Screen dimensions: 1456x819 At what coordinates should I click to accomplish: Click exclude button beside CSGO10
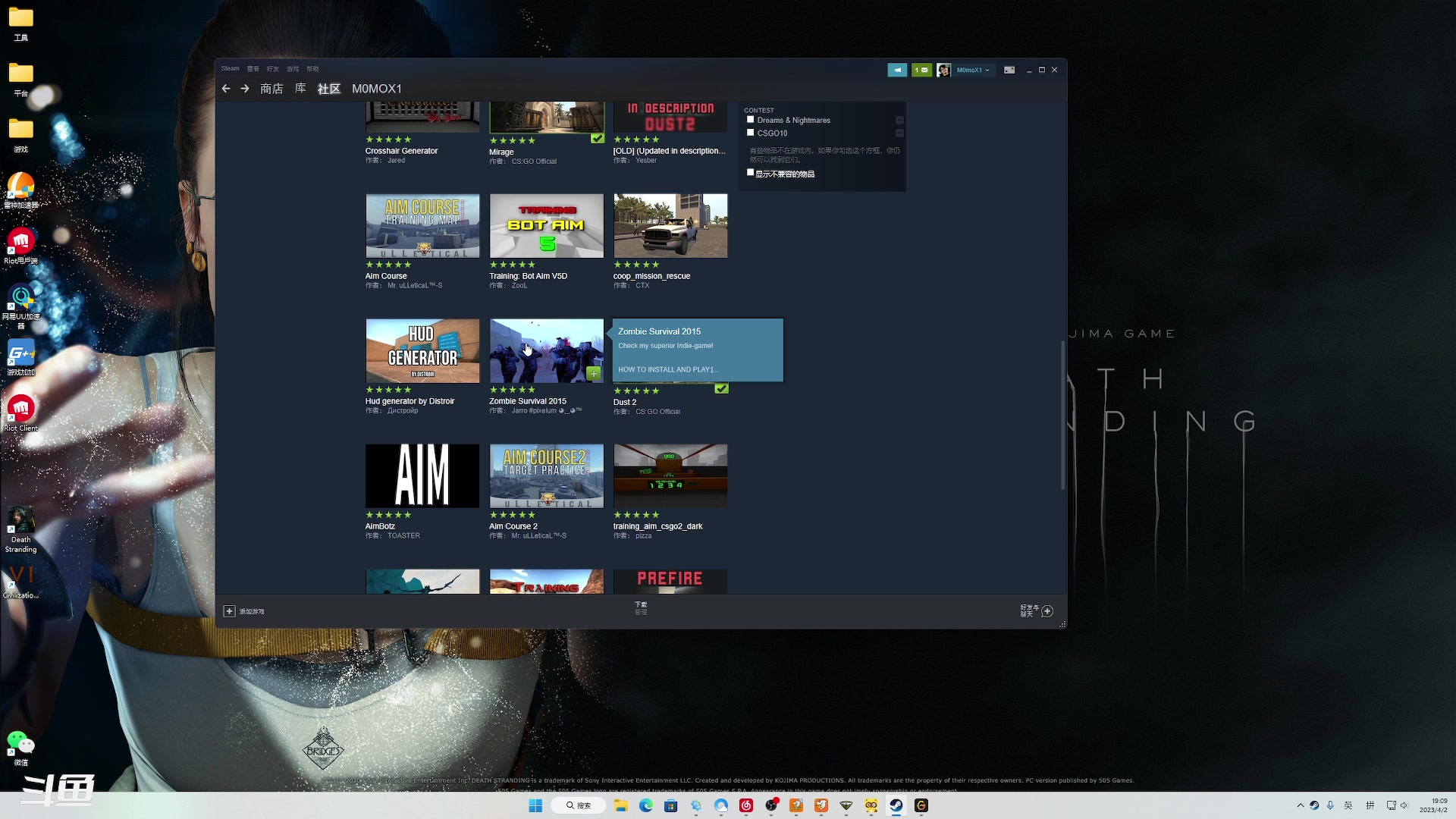coord(899,133)
